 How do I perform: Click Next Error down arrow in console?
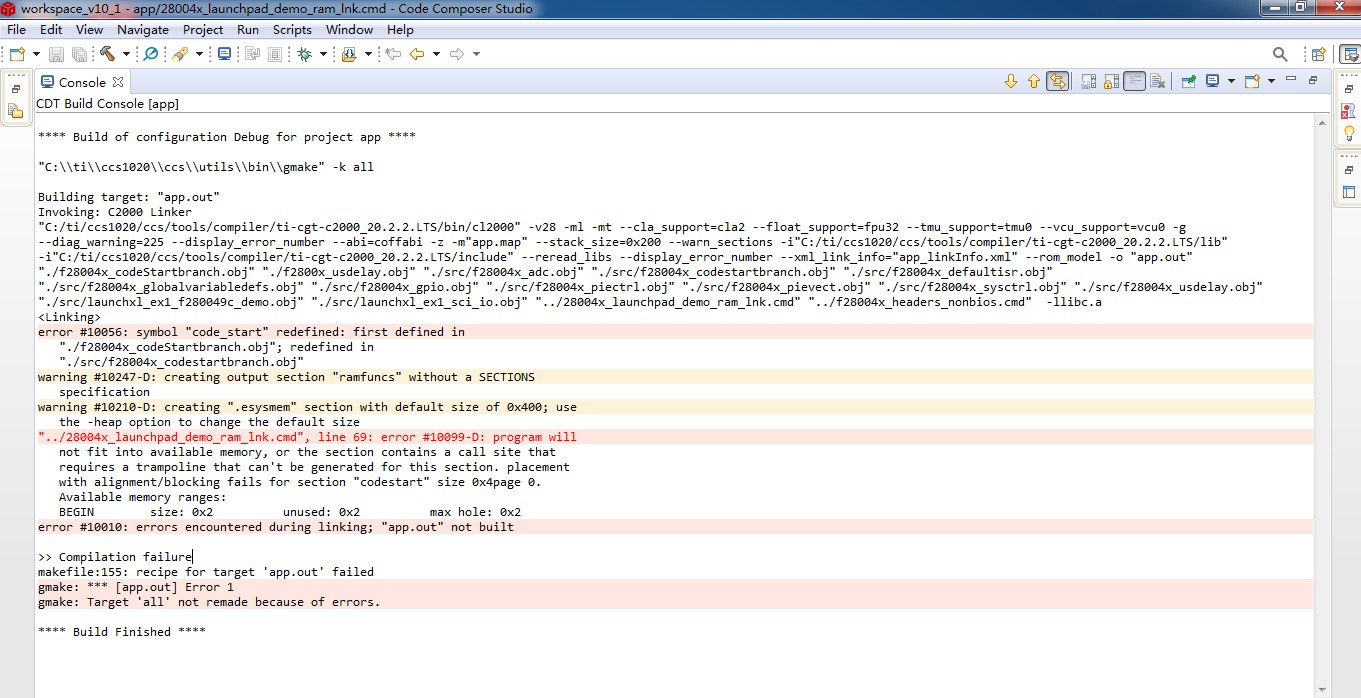[1011, 82]
